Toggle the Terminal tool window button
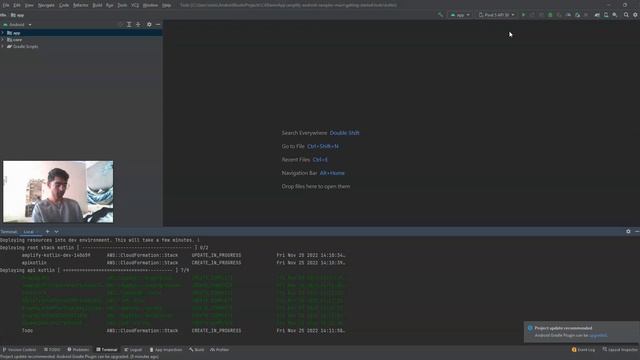The height and width of the screenshot is (360, 640). 107,350
